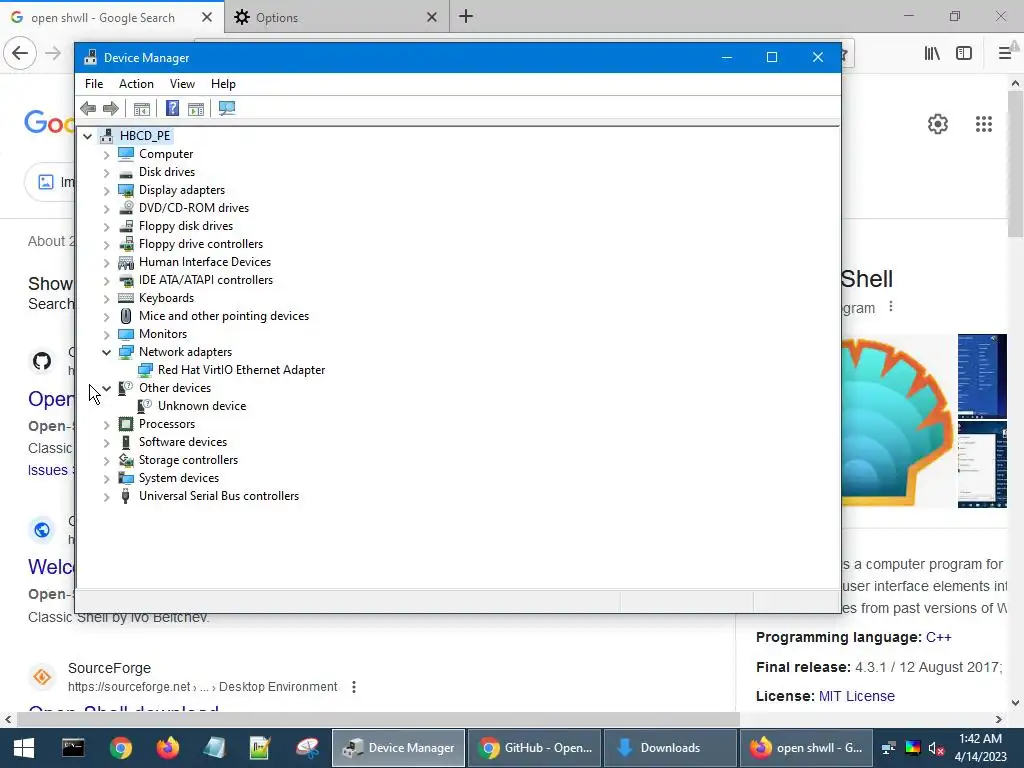Click the Forward arrow in Device Manager toolbar
Image resolution: width=1024 pixels, height=768 pixels.
[111, 108]
